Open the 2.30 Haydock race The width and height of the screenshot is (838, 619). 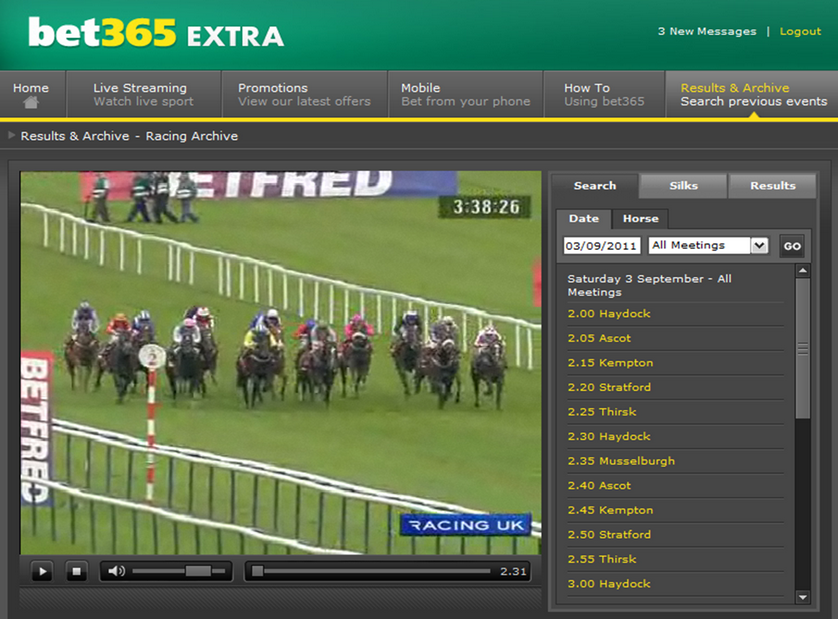[x=609, y=437]
